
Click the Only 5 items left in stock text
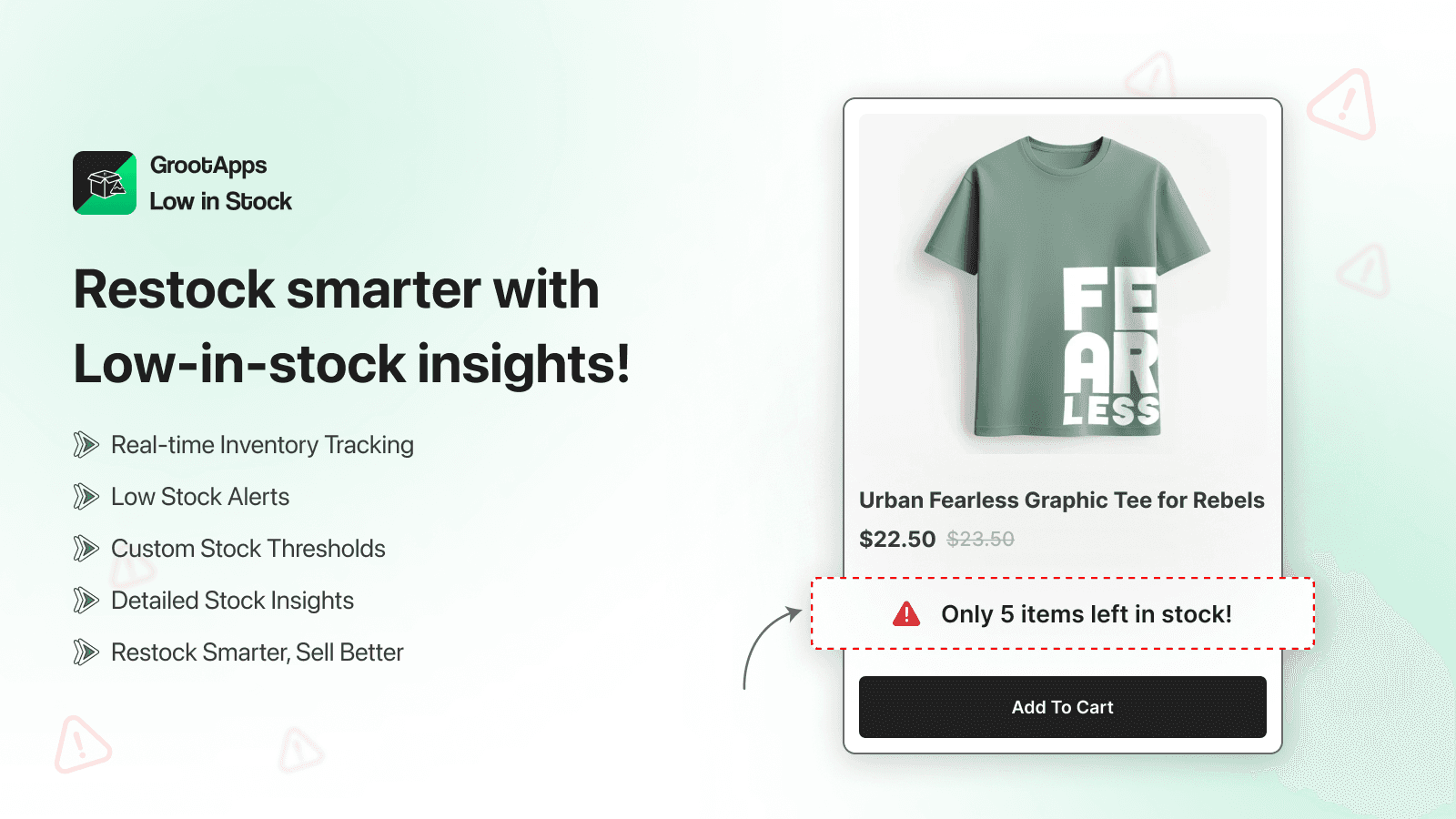coord(1086,614)
